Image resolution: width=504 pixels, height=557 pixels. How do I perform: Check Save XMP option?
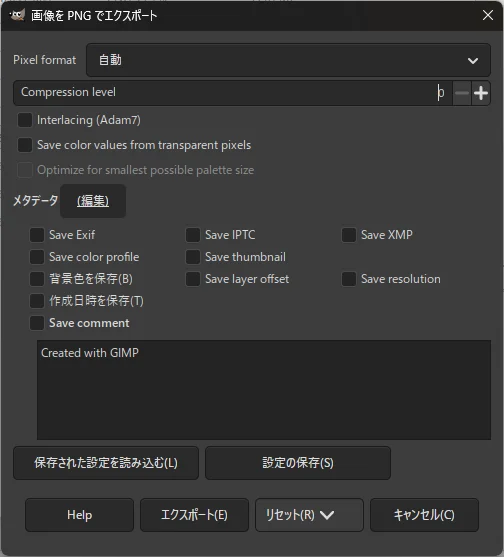coord(349,235)
